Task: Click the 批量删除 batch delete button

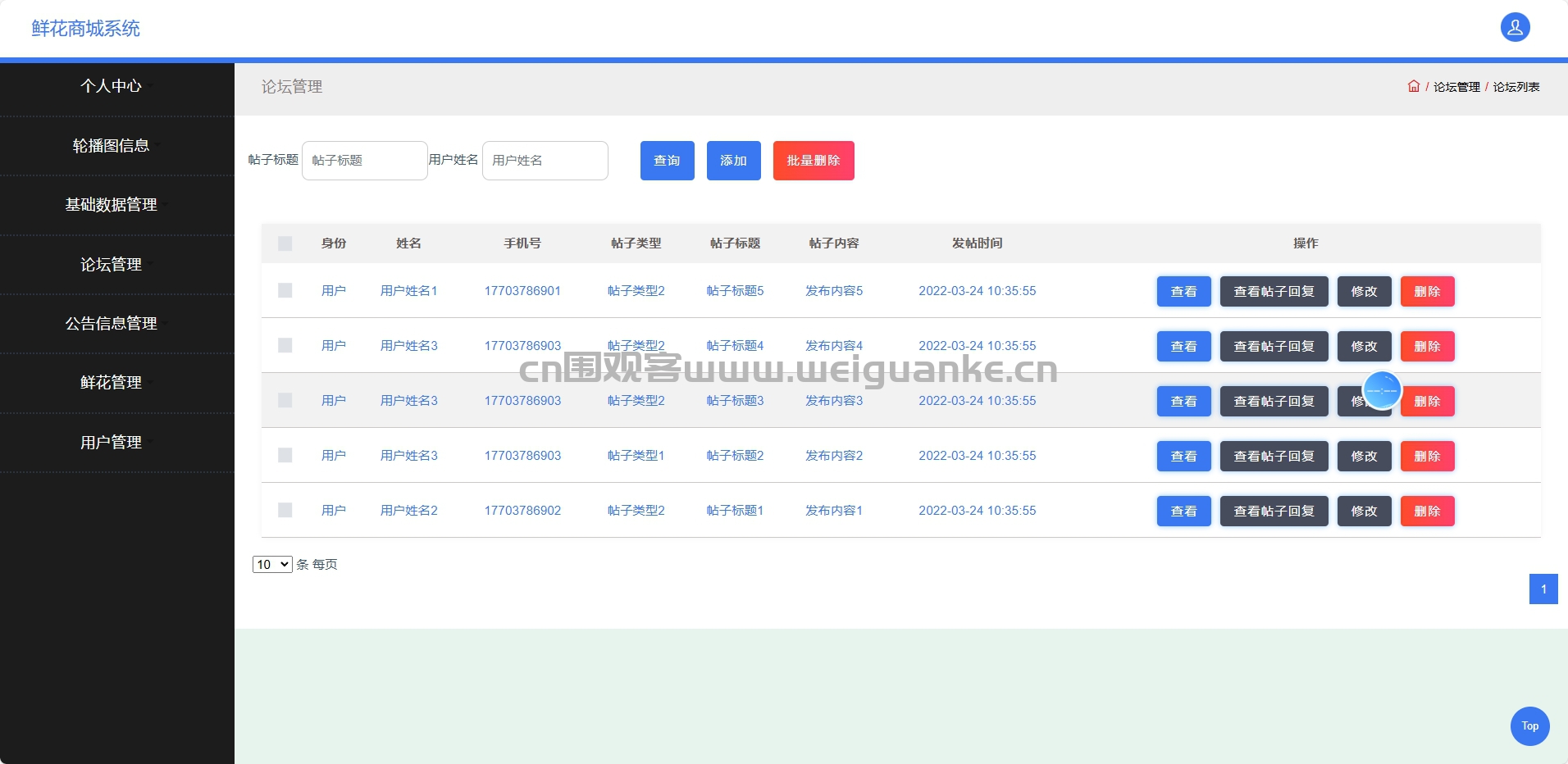Action: point(814,161)
